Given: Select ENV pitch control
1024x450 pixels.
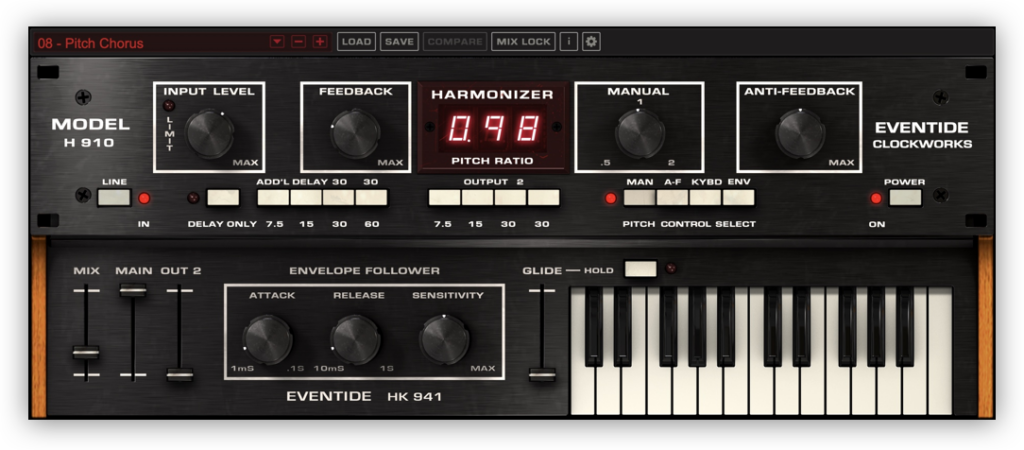Looking at the screenshot, I should 739,197.
